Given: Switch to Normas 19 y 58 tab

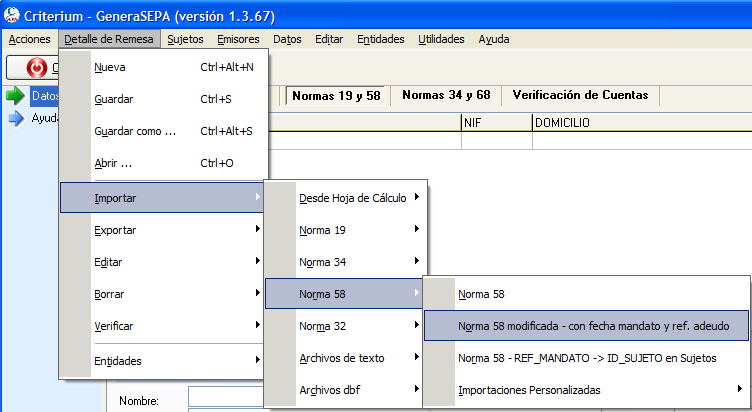Looking at the screenshot, I should coord(336,95).
